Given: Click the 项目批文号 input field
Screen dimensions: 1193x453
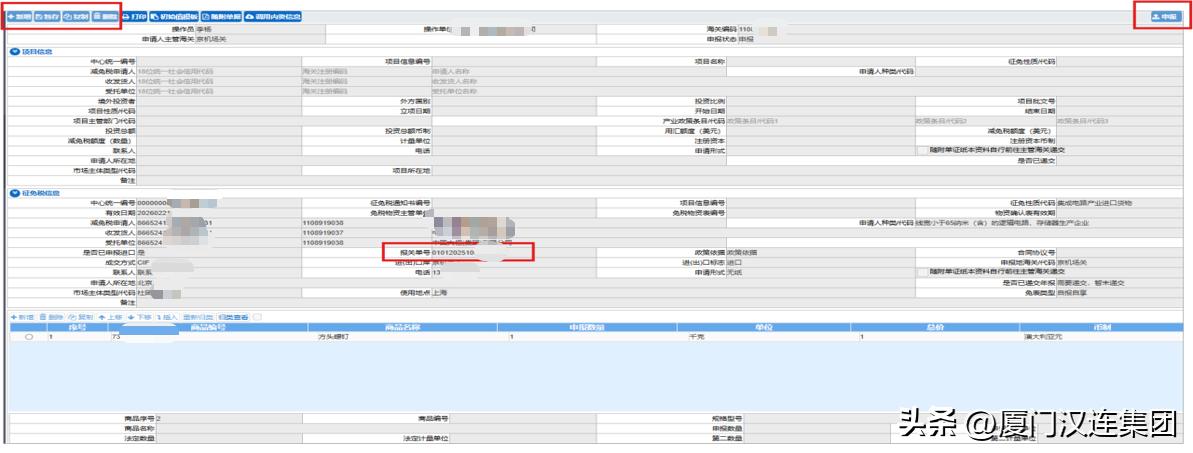Looking at the screenshot, I should pyautogui.click(x=1121, y=101).
